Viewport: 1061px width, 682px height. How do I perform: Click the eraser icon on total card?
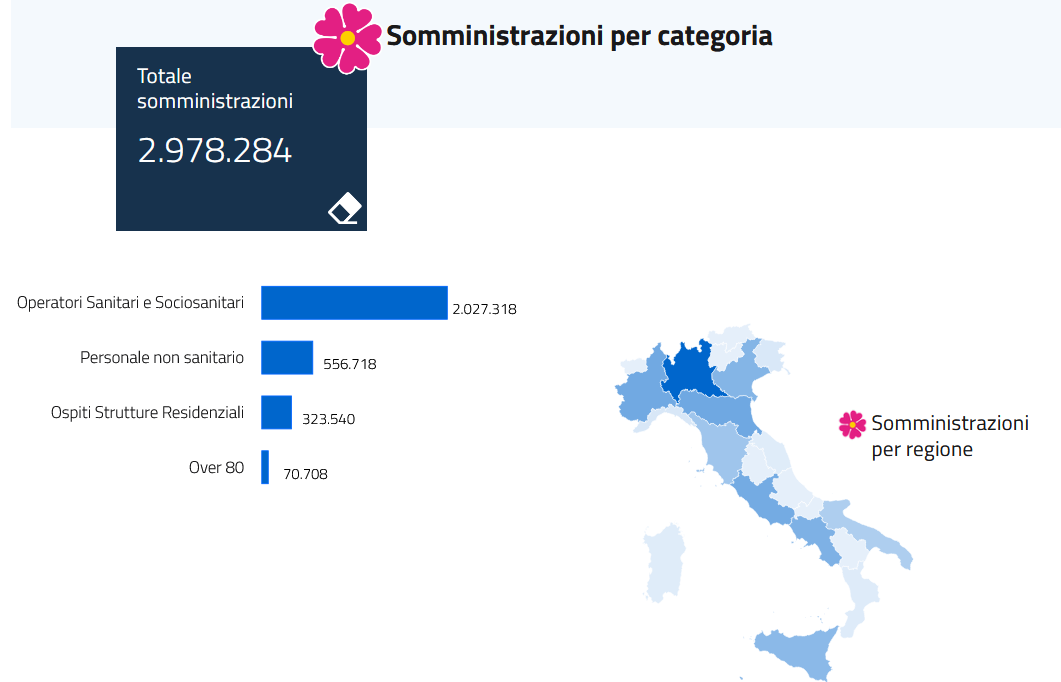click(x=344, y=209)
